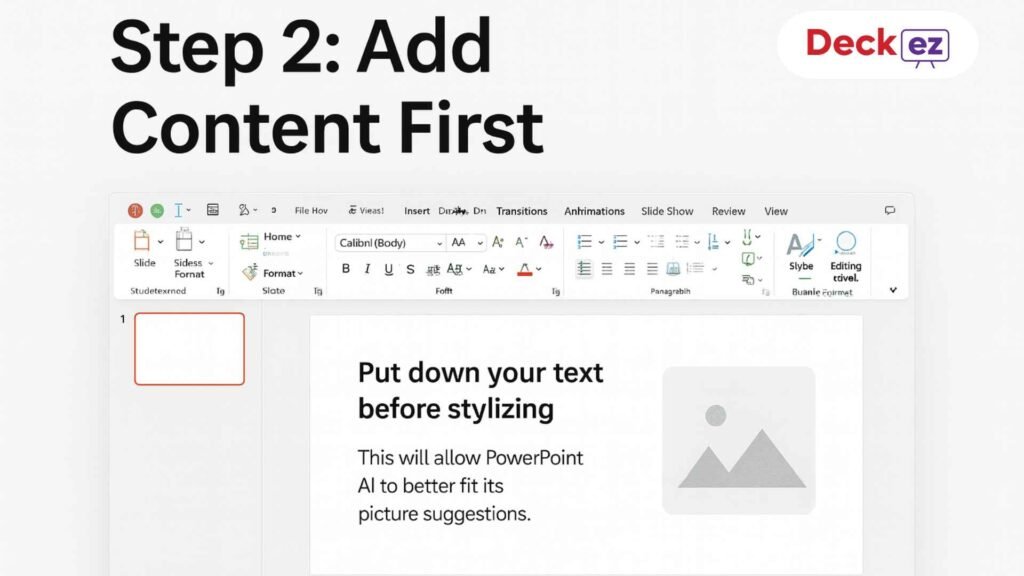Apply underline to text
1024x576 pixels.
pos(389,269)
